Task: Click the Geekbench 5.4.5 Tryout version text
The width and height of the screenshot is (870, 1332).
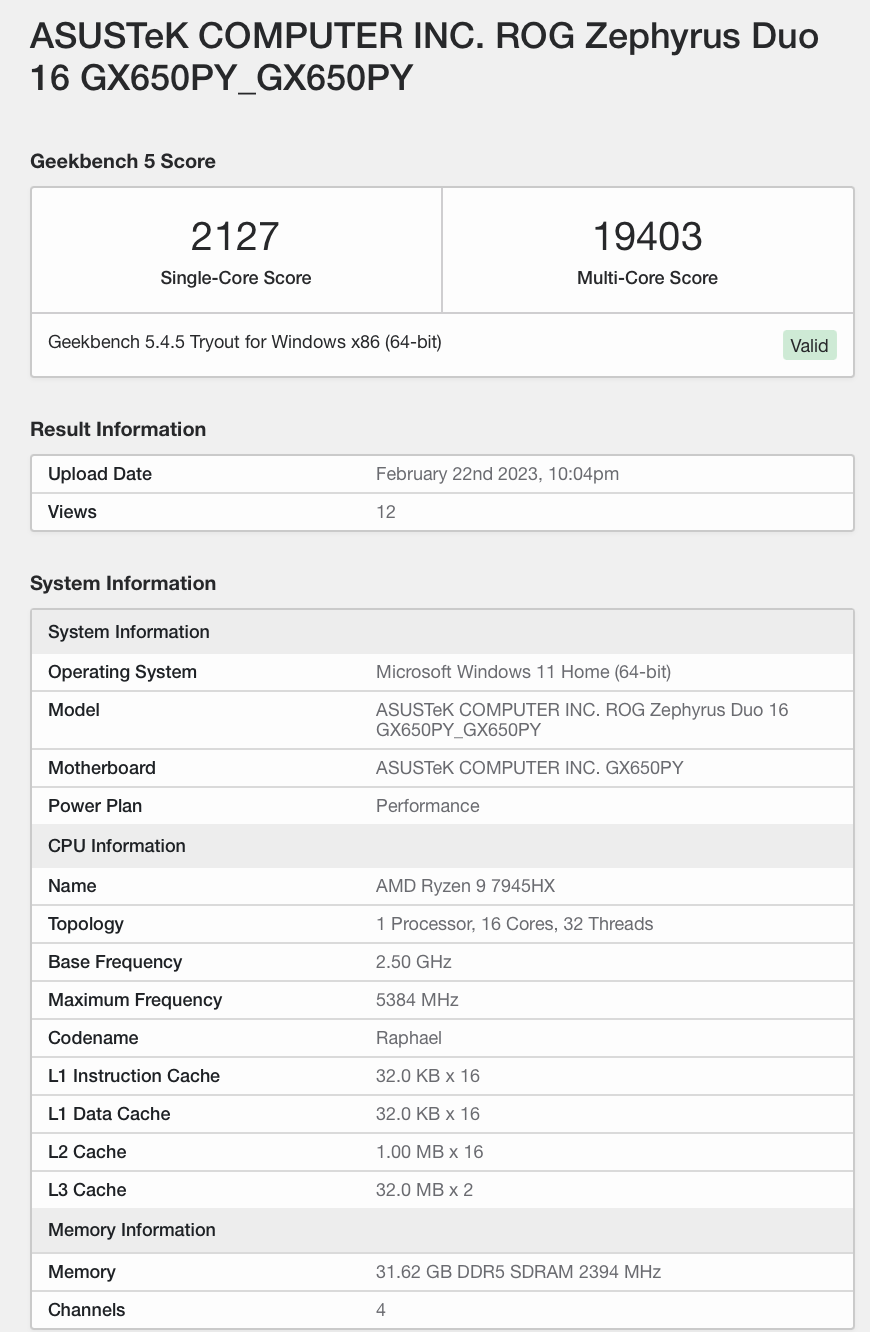Action: [245, 342]
